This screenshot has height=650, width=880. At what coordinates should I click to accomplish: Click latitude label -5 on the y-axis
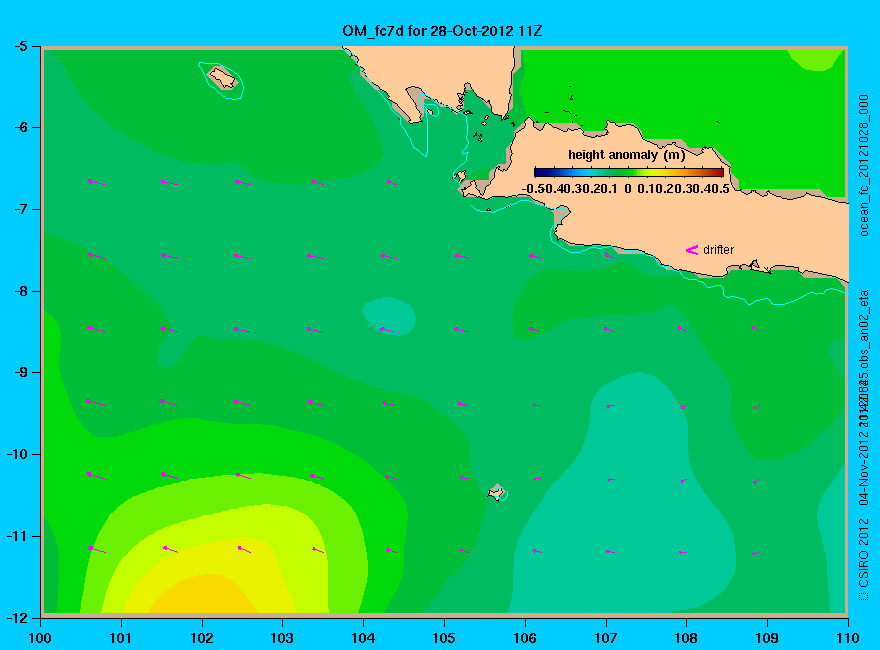pos(20,46)
